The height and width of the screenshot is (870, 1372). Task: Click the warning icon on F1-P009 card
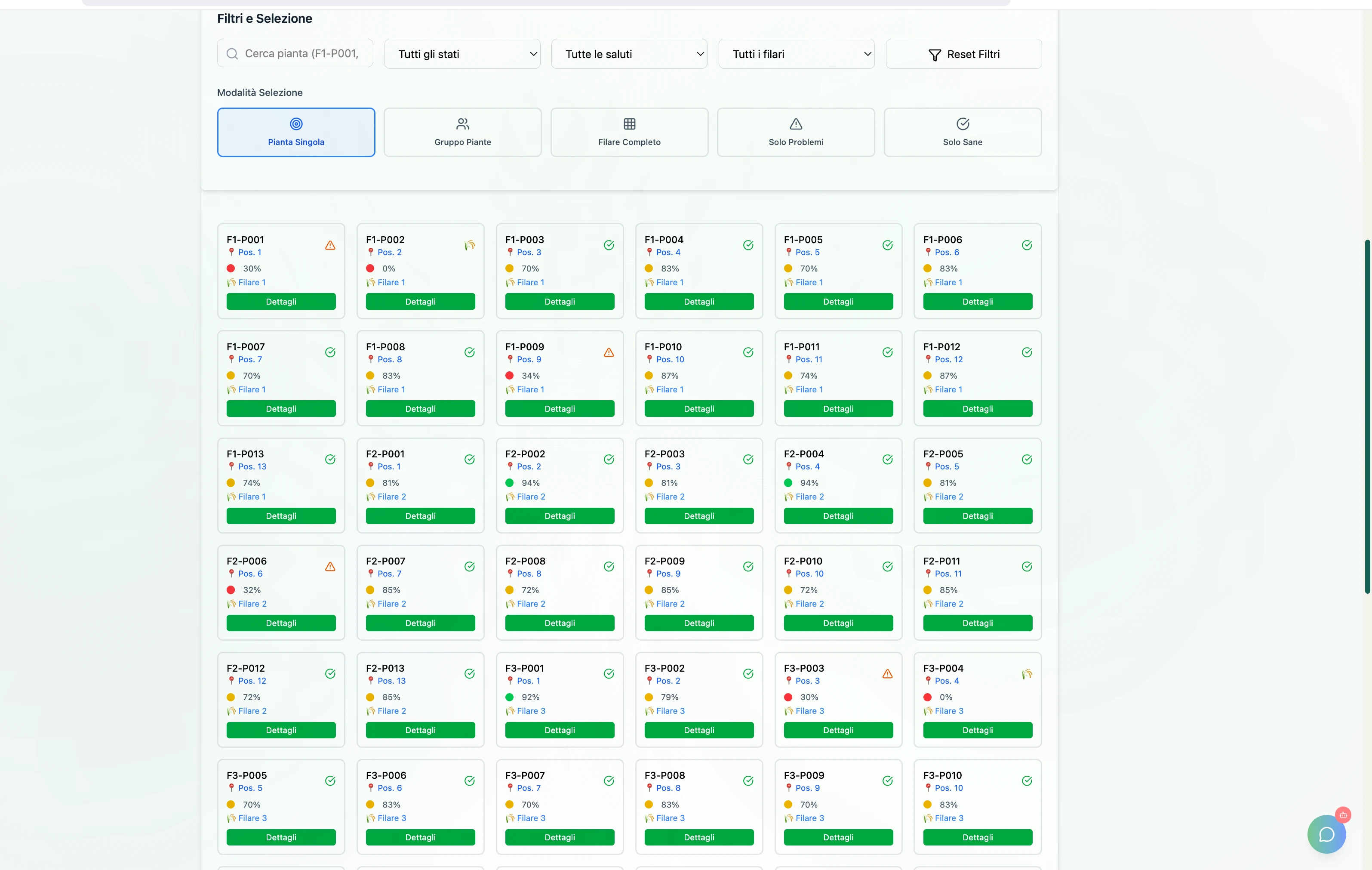609,352
